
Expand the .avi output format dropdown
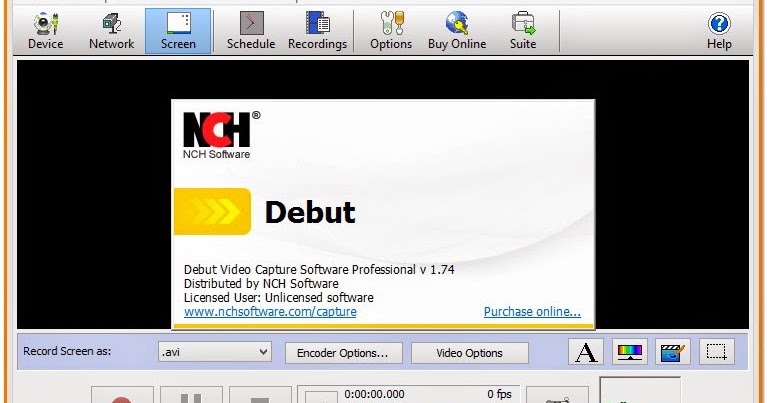coord(215,352)
